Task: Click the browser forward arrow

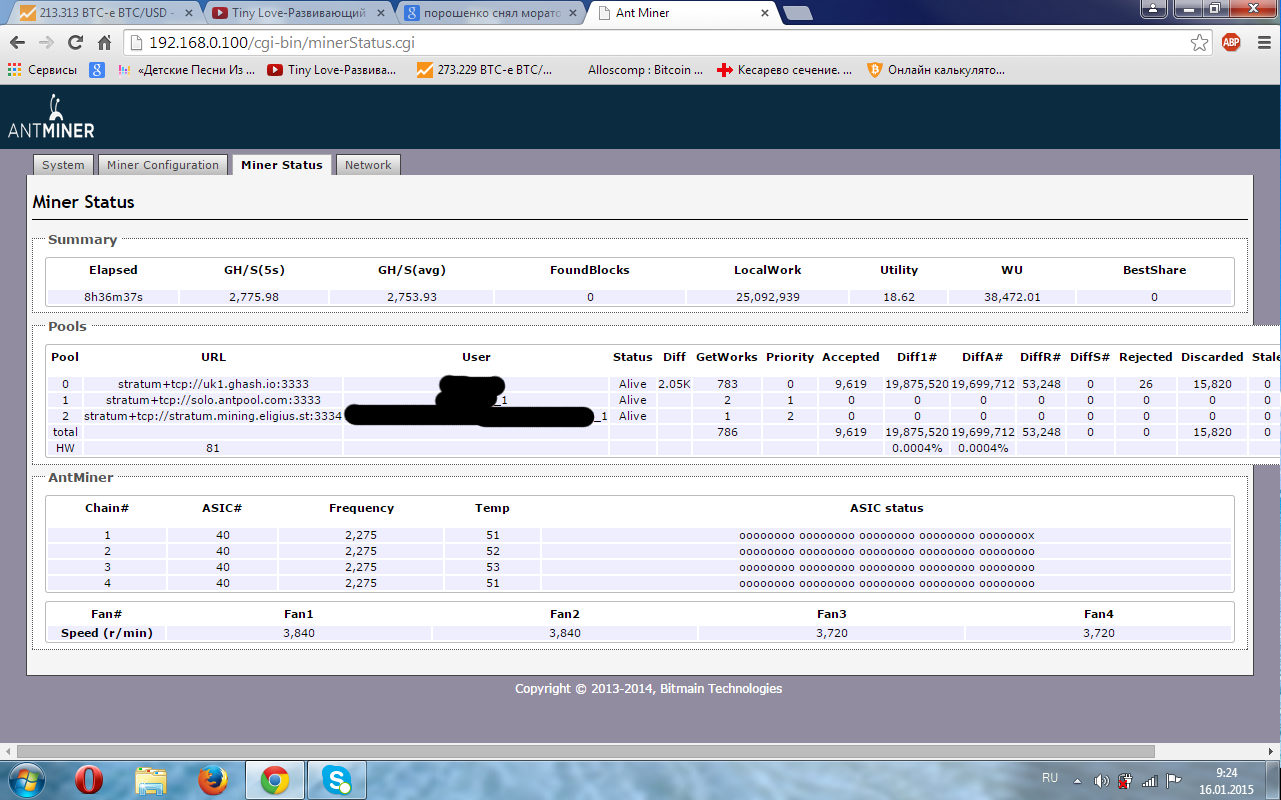Action: click(46, 43)
